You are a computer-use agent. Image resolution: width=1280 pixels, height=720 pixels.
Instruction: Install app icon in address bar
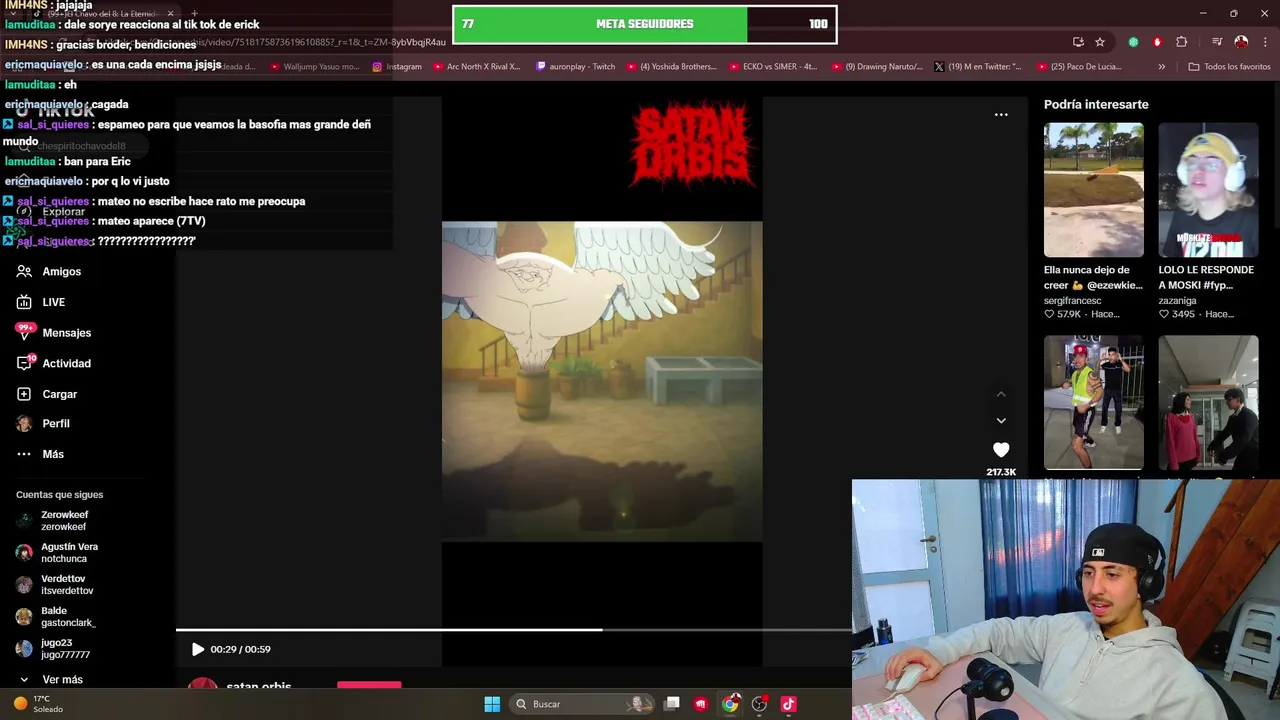coord(1078,42)
